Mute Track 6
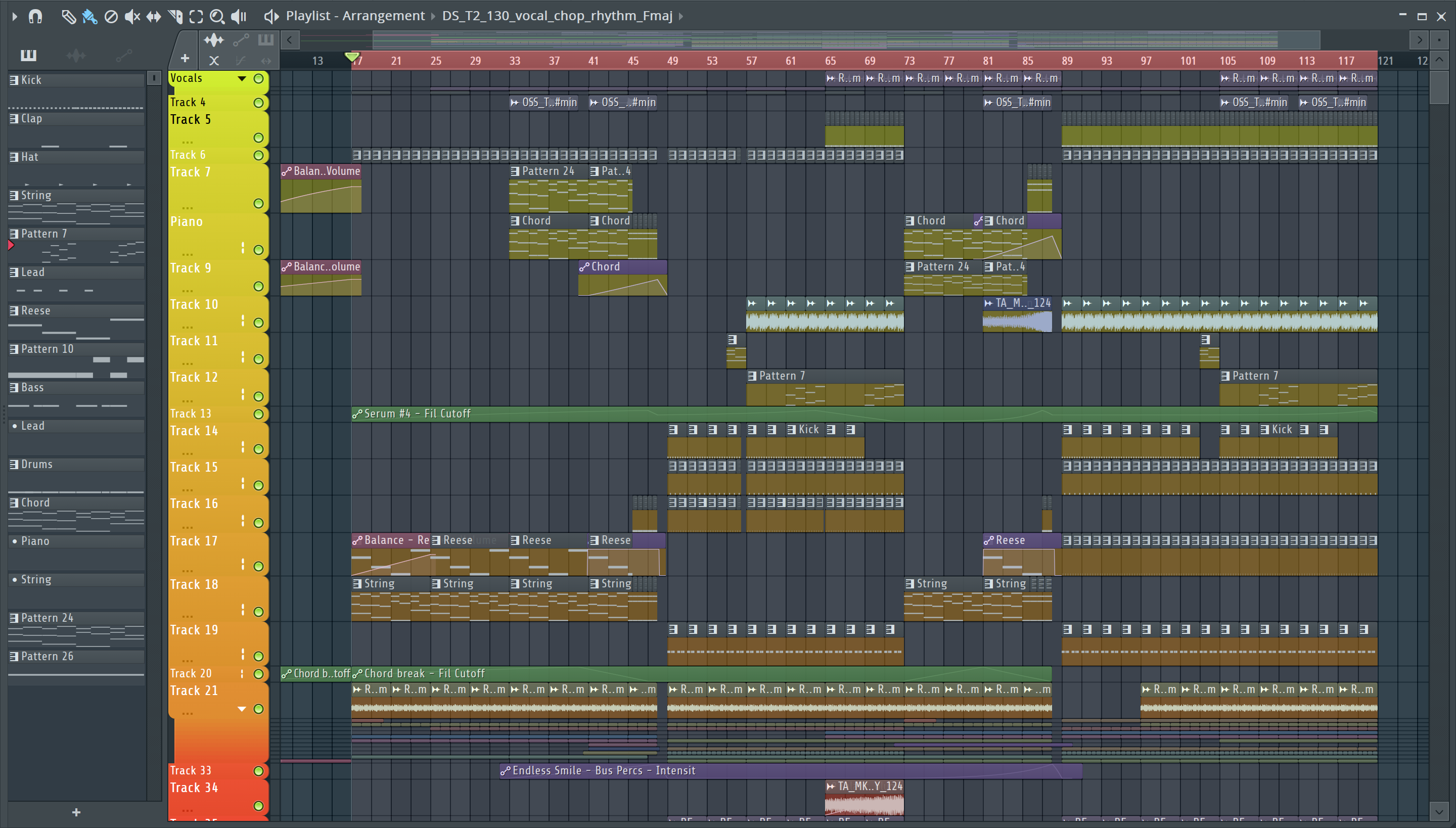This screenshot has height=828, width=1456. (x=258, y=155)
